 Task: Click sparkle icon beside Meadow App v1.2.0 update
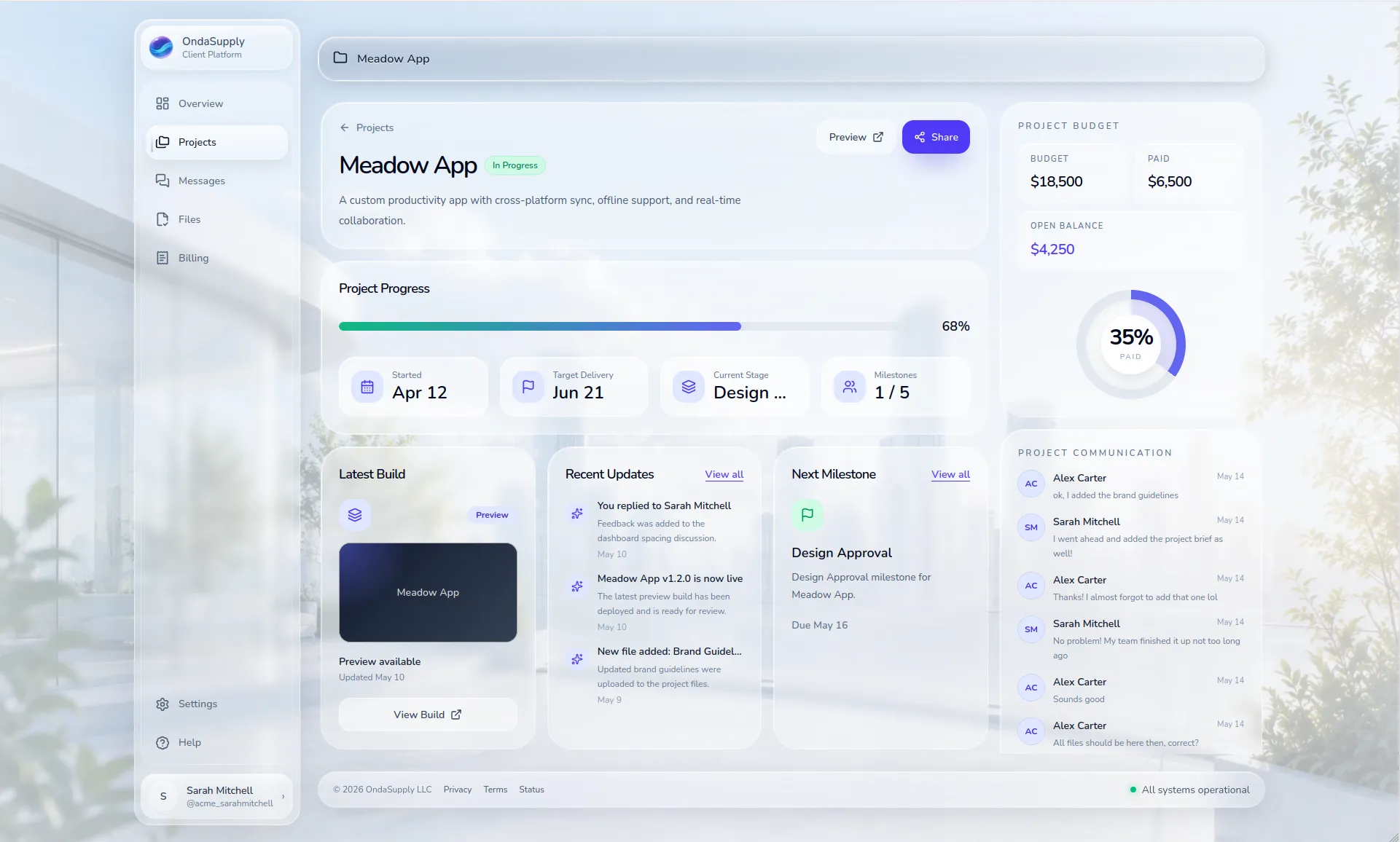pos(577,586)
